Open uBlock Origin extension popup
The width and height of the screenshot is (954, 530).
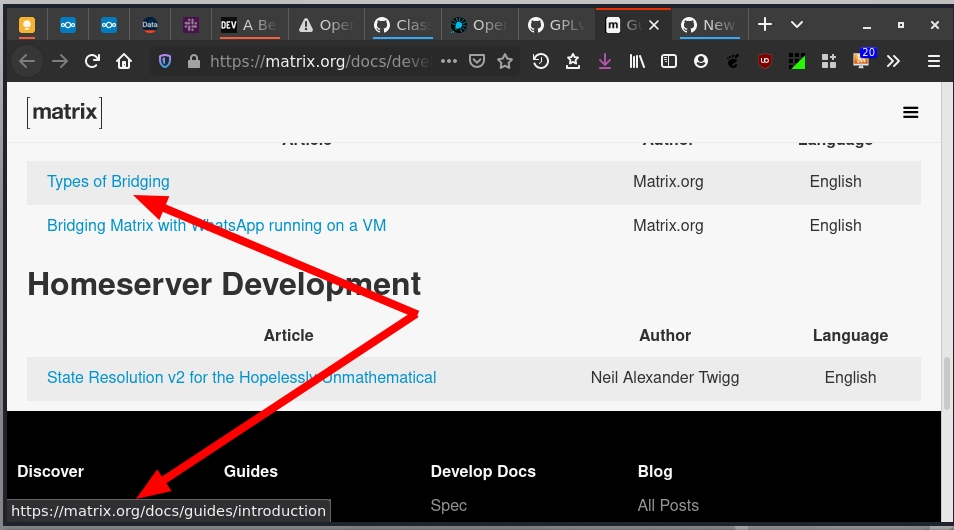point(765,61)
